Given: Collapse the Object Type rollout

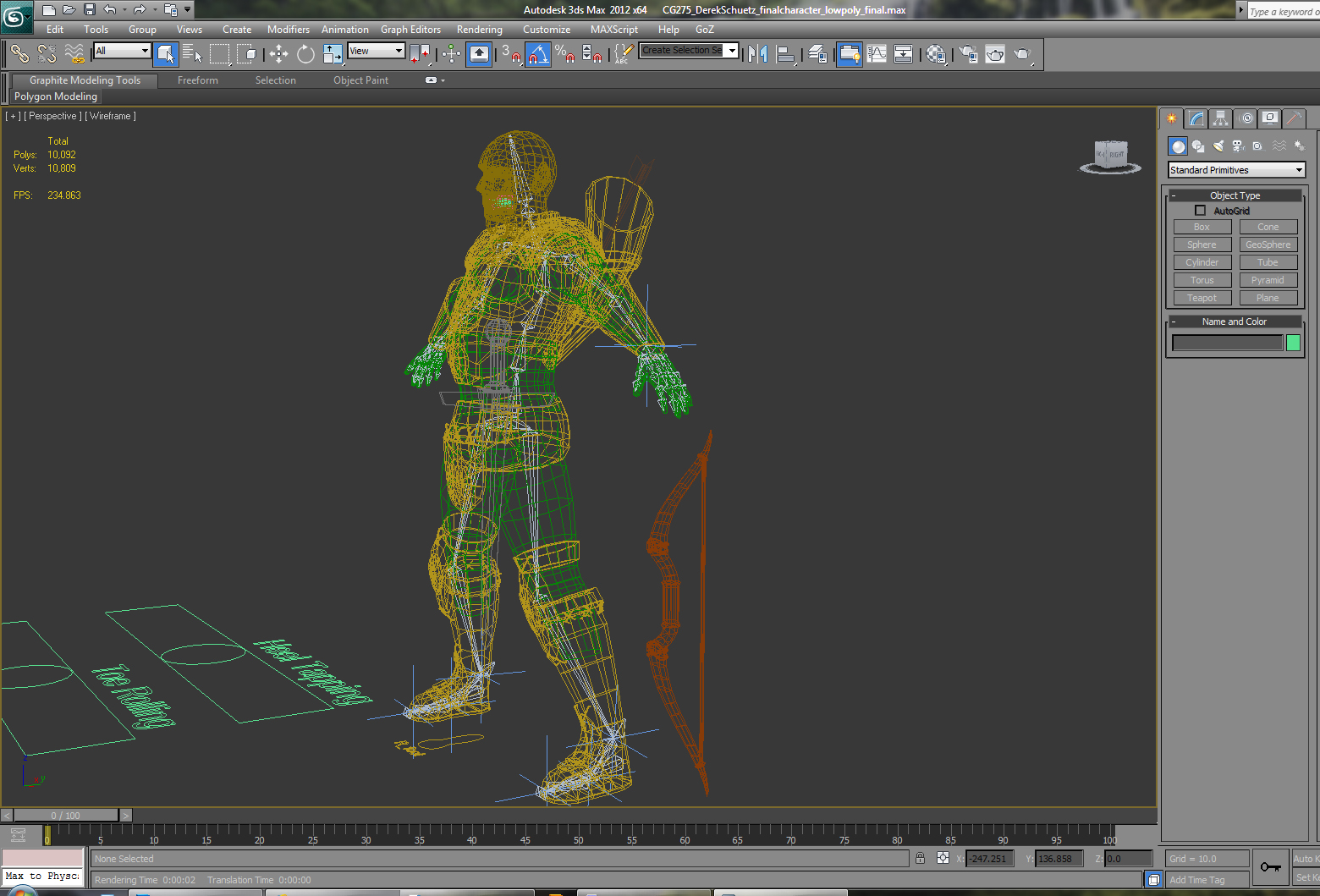Looking at the screenshot, I should click(x=1174, y=195).
